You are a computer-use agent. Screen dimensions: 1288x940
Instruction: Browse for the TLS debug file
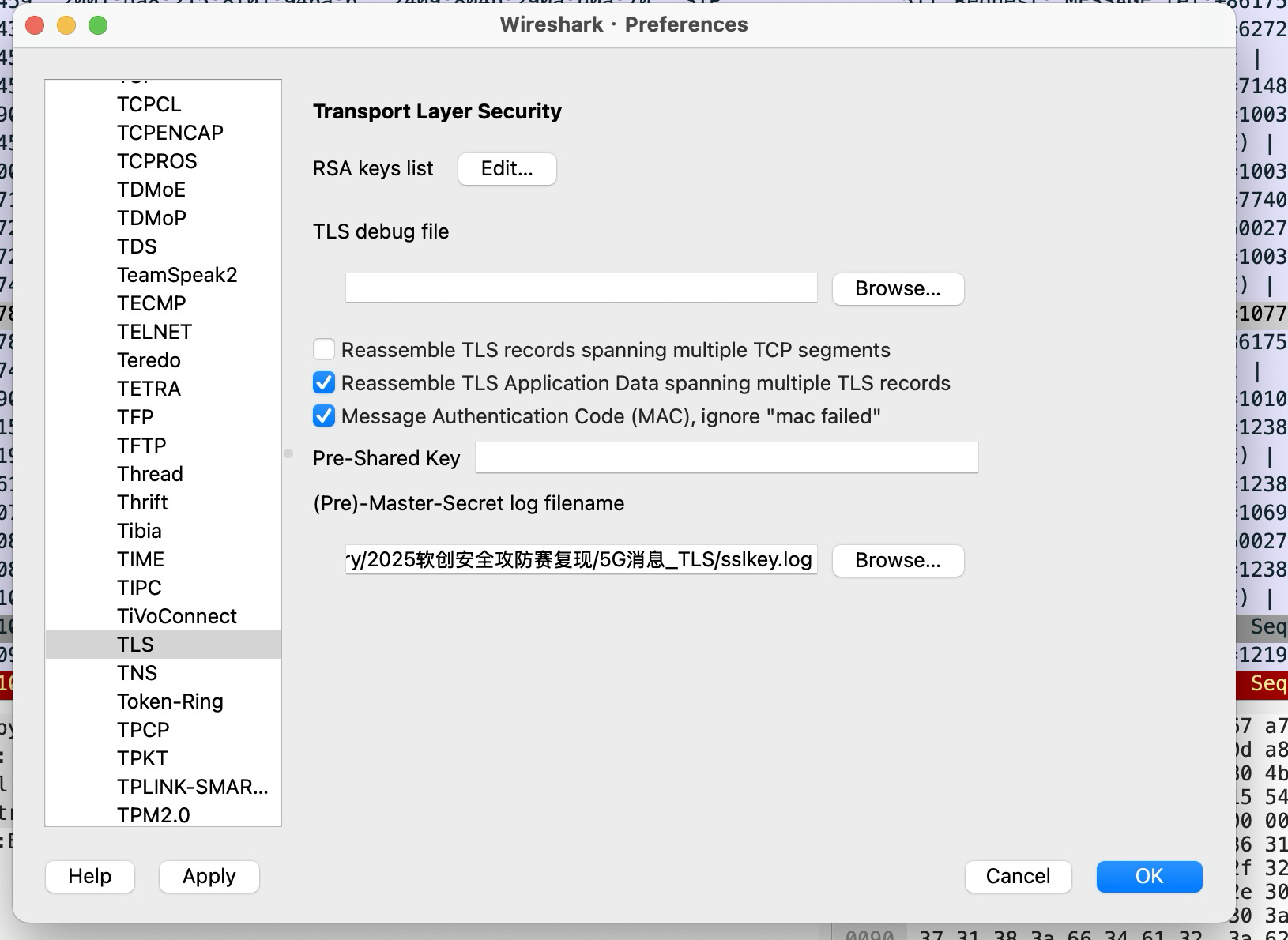(898, 289)
